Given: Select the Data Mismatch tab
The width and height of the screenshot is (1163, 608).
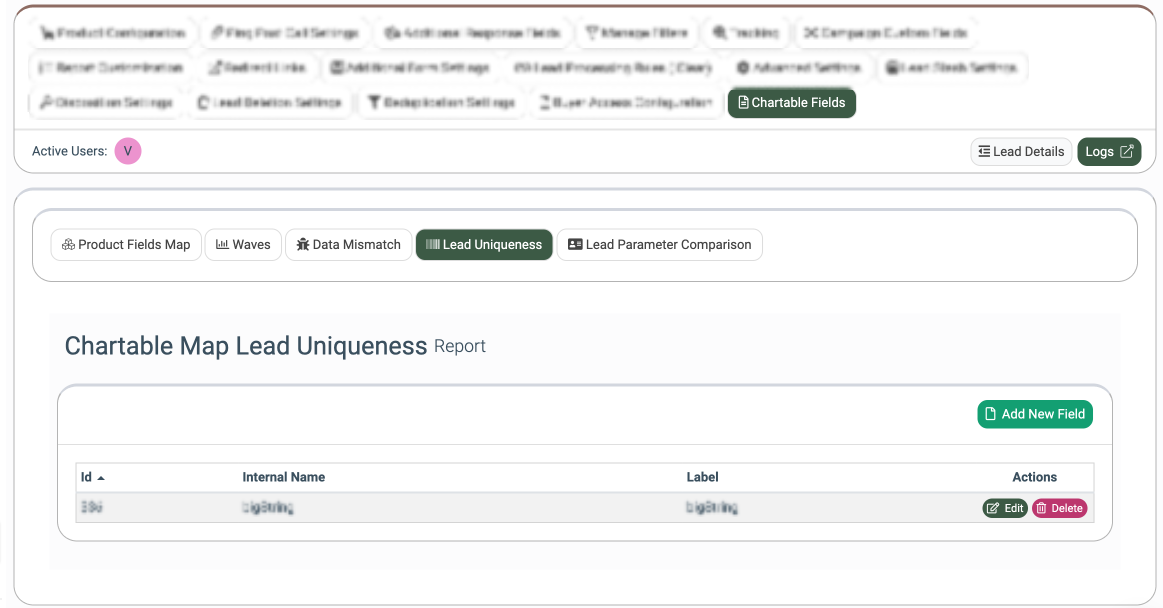Looking at the screenshot, I should pos(348,245).
